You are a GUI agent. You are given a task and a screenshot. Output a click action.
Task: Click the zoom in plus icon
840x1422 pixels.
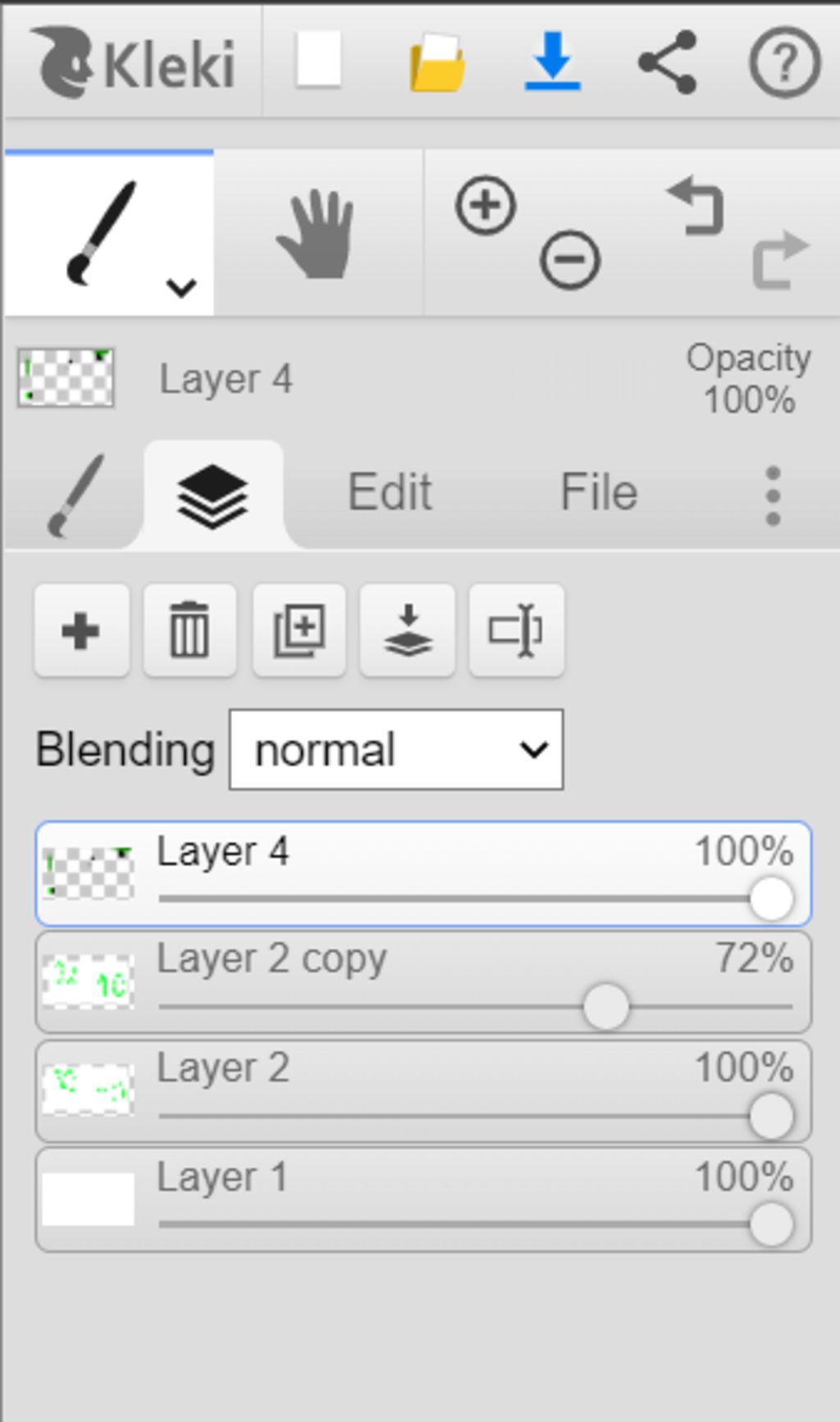[486, 205]
